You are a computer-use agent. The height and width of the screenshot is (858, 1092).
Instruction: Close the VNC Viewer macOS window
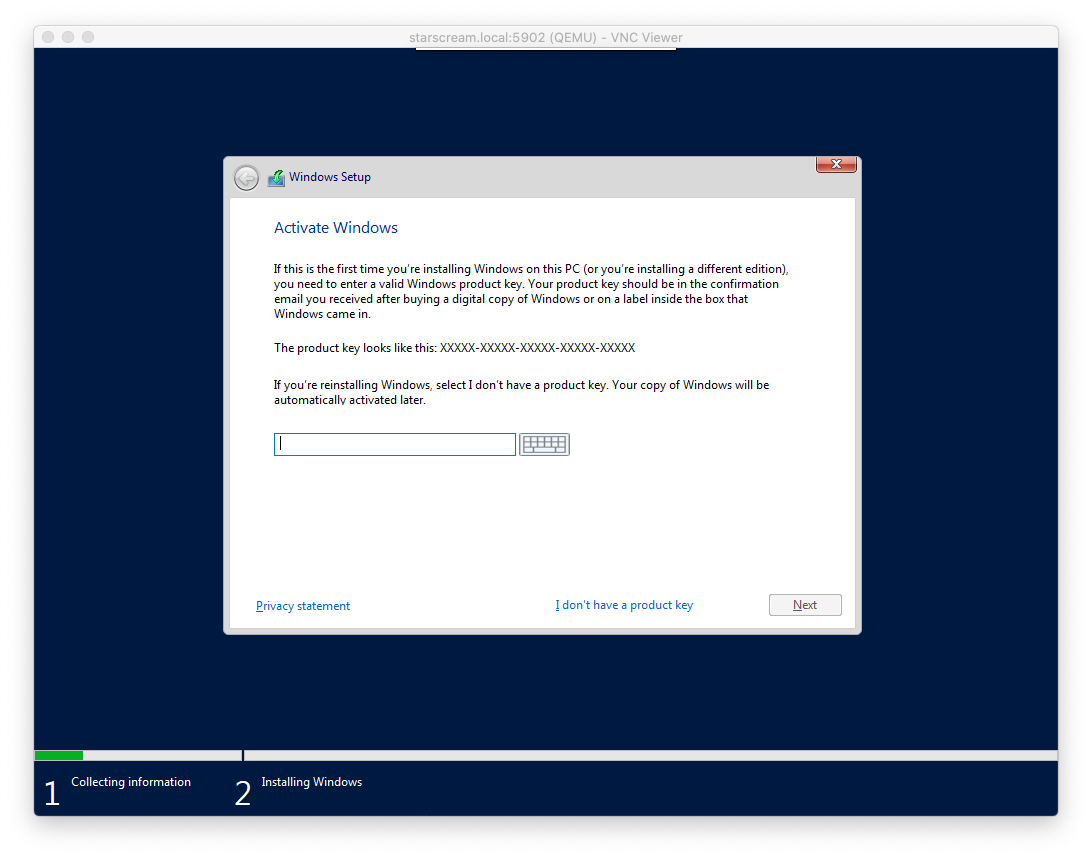[x=48, y=37]
